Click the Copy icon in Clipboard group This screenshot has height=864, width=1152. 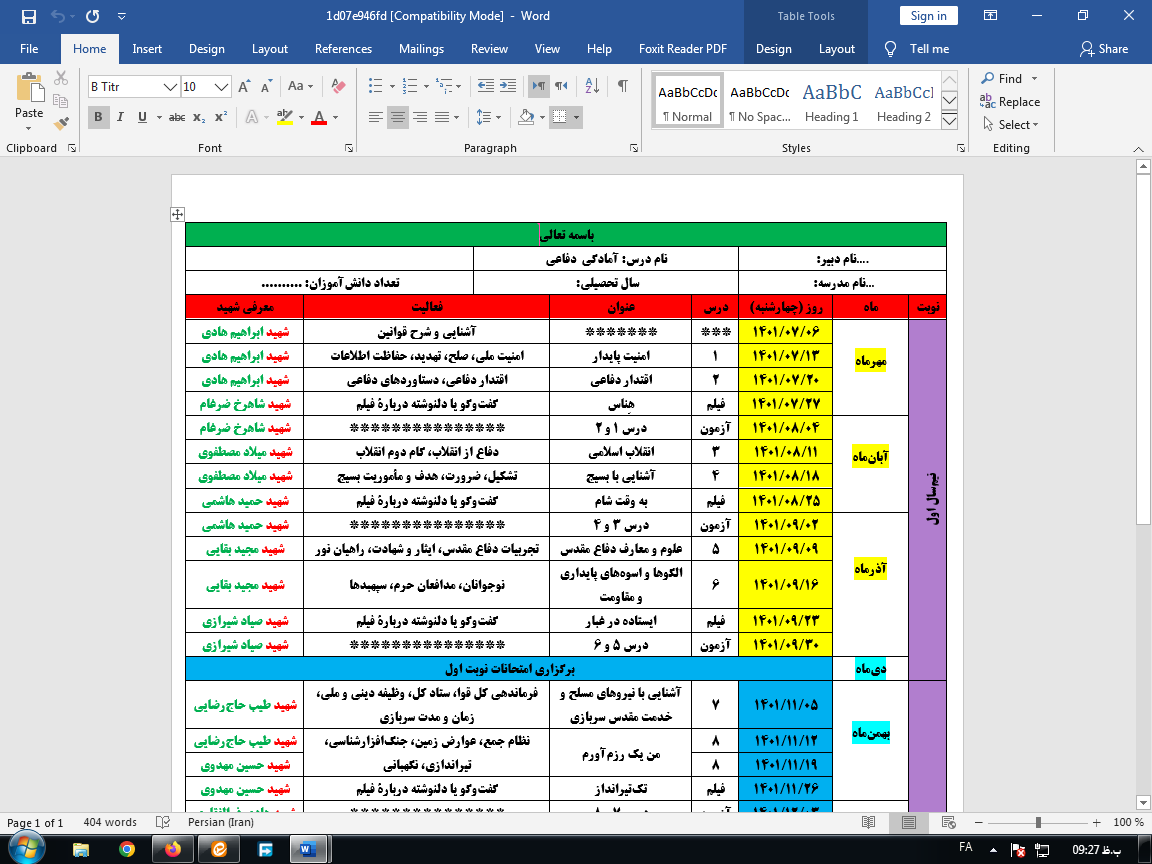(x=61, y=101)
